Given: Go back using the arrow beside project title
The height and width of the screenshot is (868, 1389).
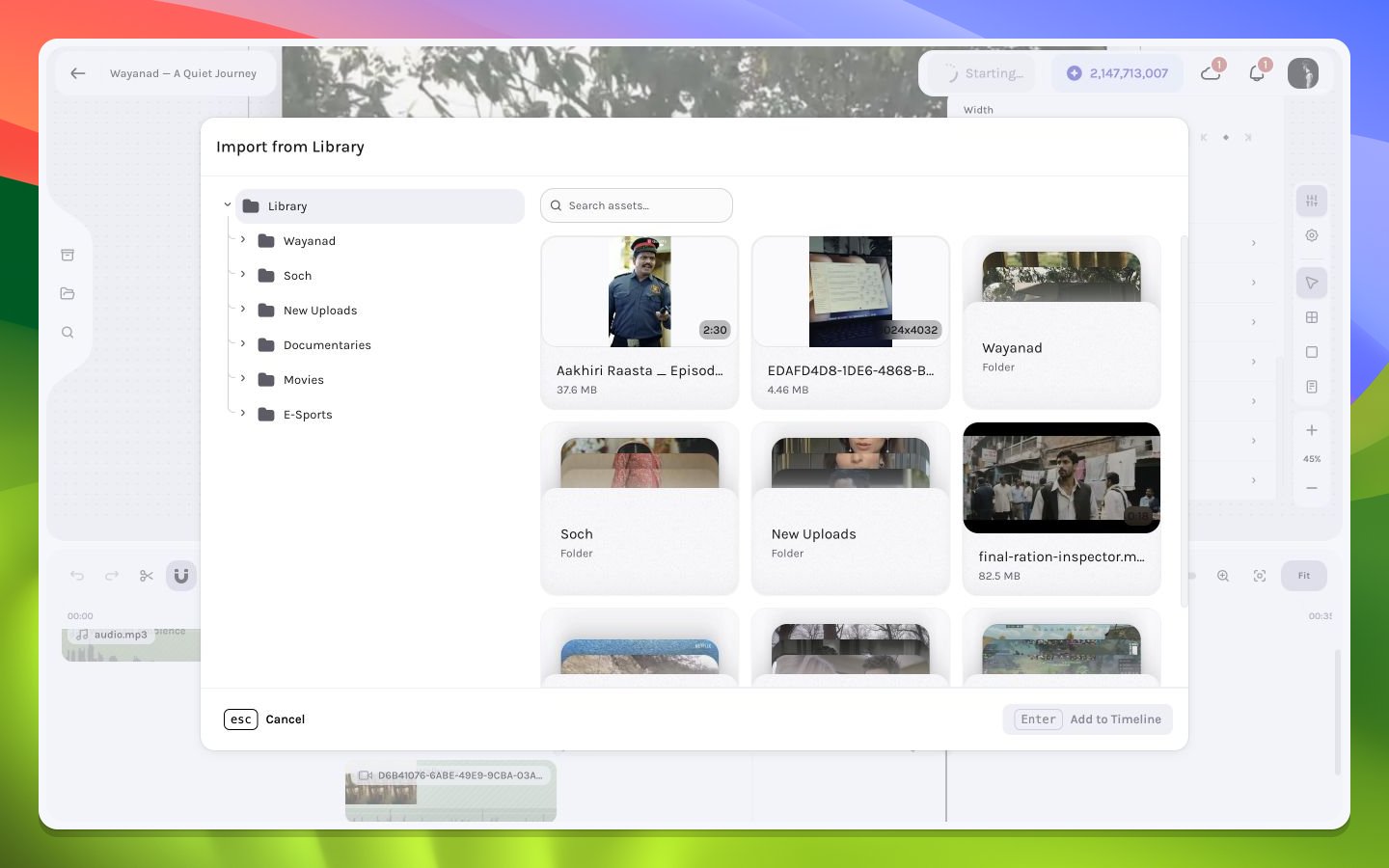Looking at the screenshot, I should [78, 73].
